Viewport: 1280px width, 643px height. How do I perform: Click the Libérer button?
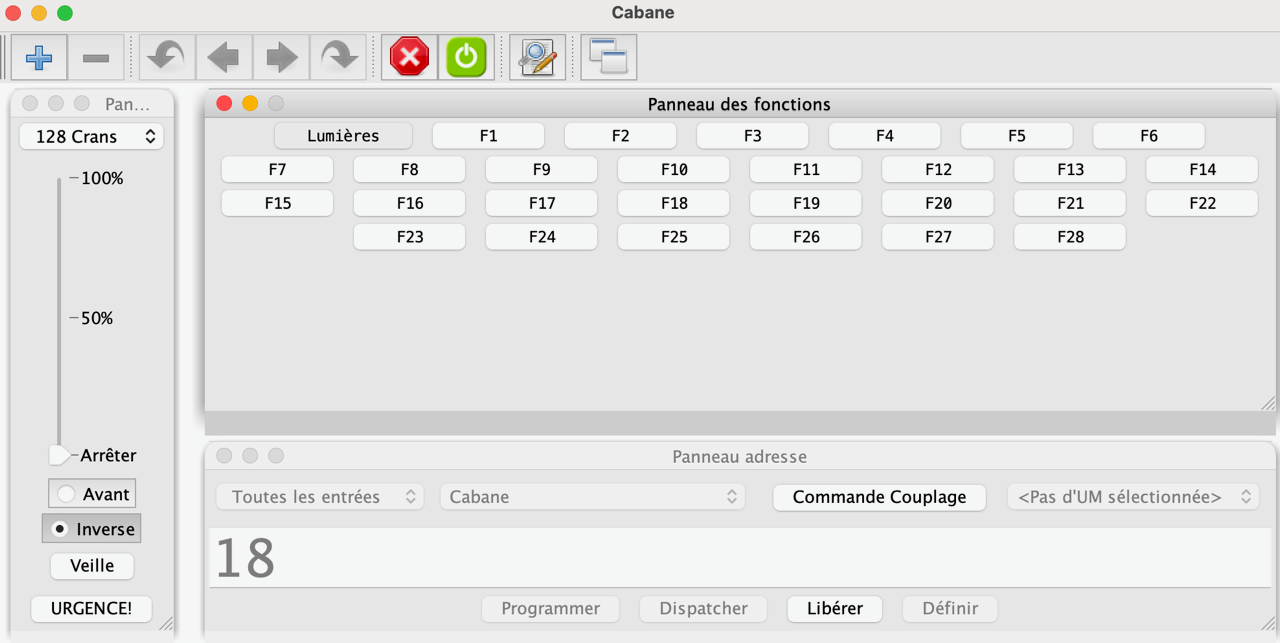tap(835, 608)
